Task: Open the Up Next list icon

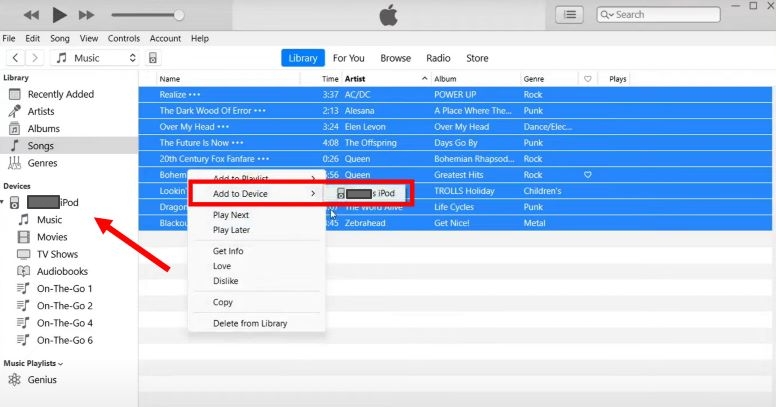Action: point(570,15)
